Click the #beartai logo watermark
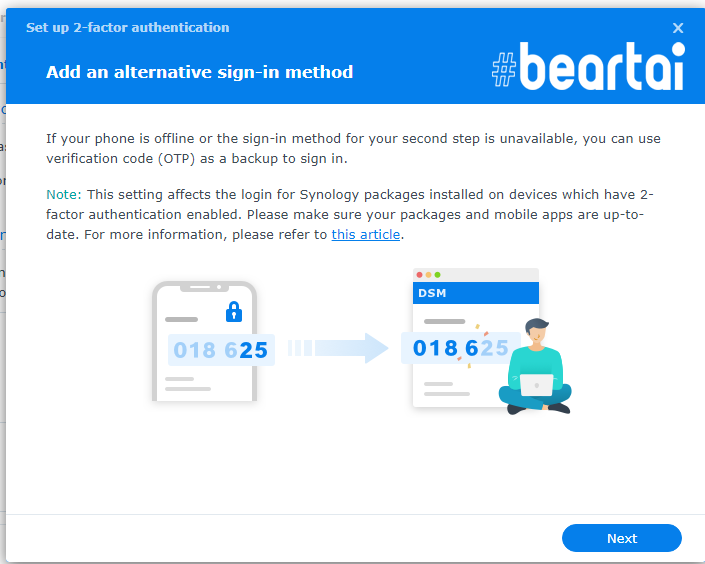This screenshot has width=705, height=564. tap(588, 67)
